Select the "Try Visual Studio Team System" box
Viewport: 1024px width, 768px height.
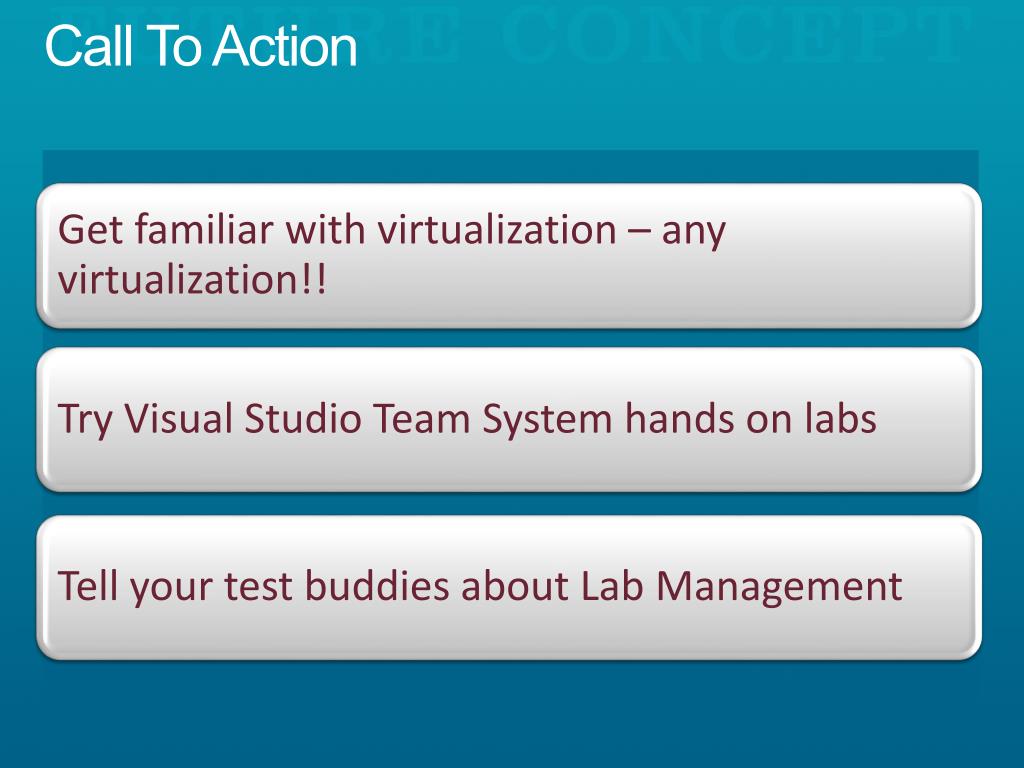[x=509, y=419]
